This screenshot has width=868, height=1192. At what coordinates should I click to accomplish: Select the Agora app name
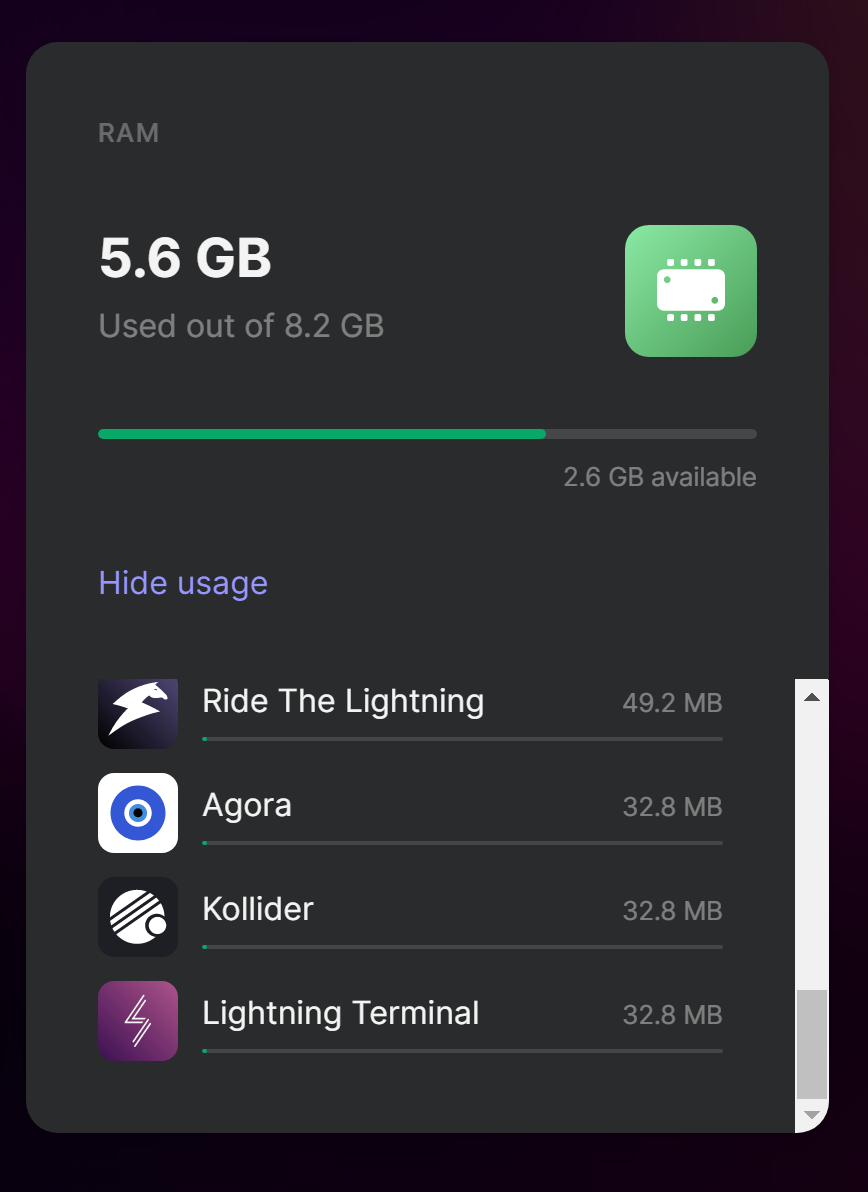click(x=247, y=806)
